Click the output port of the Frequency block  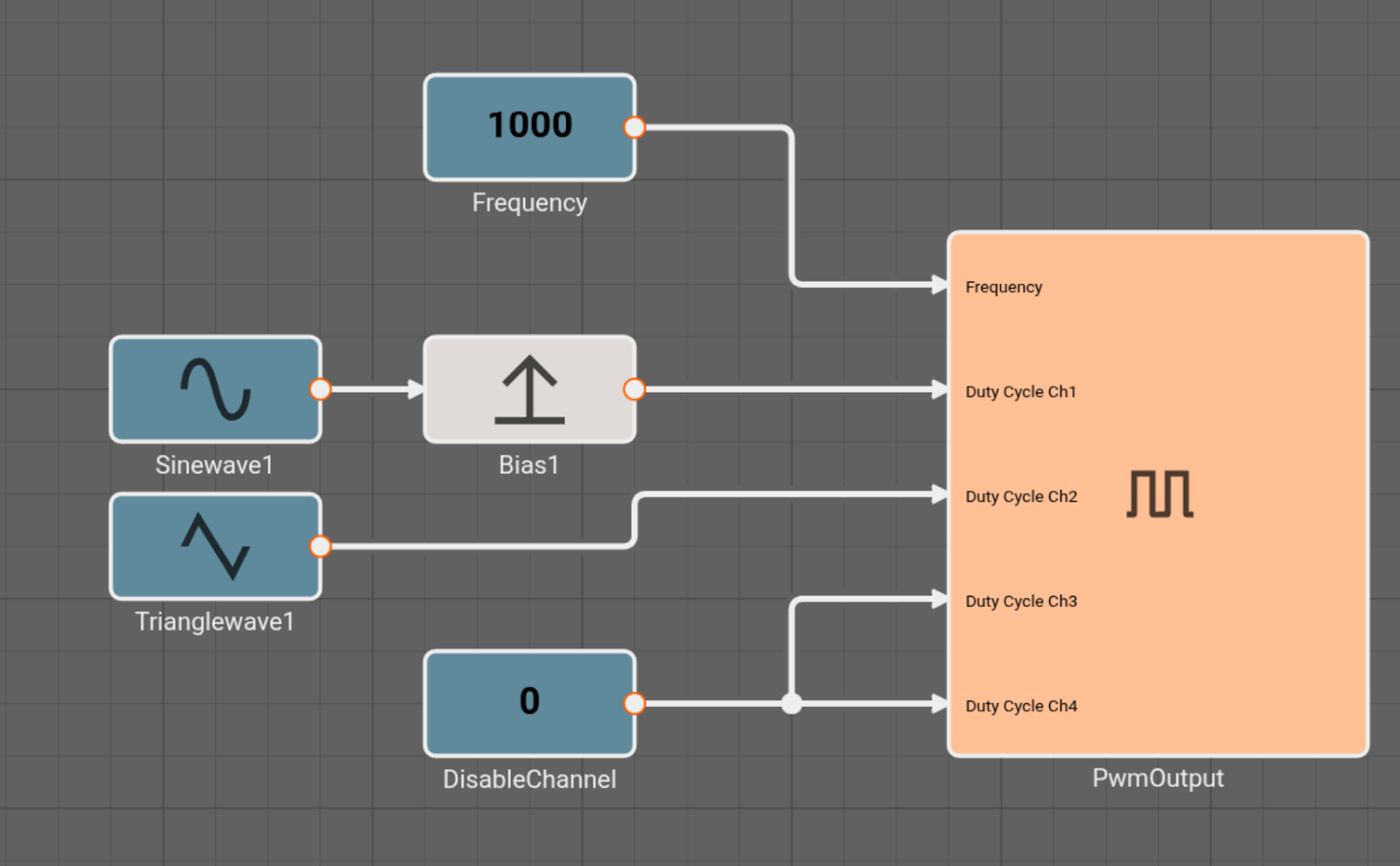point(634,128)
